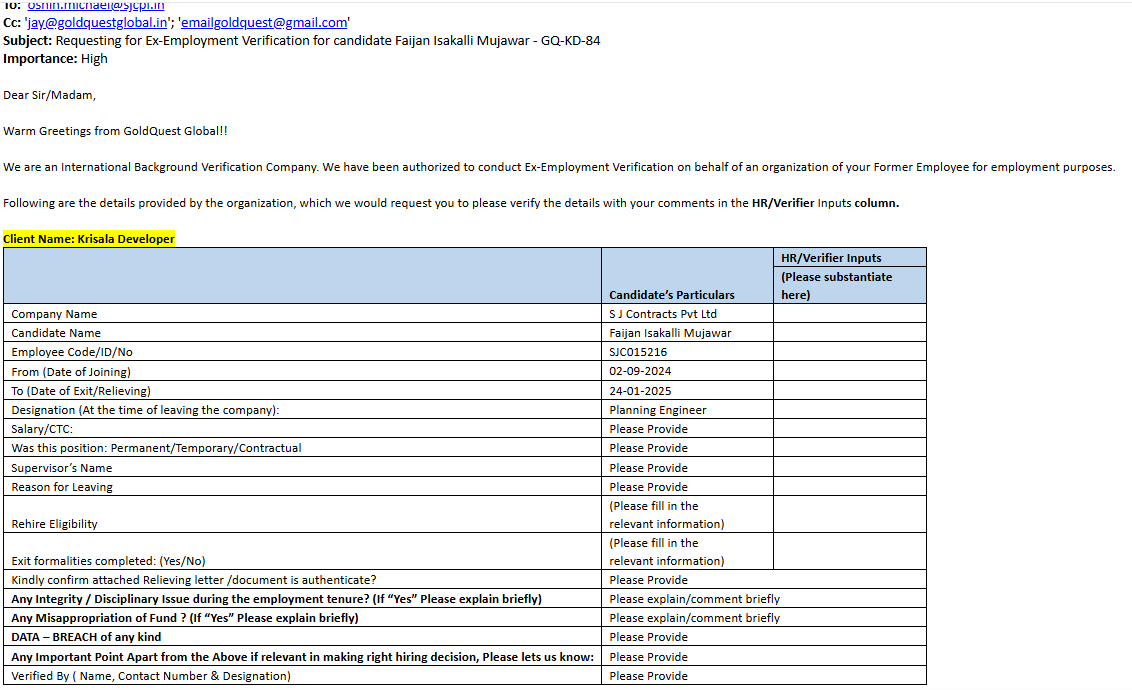Click the empty HR/Verifier input cell for Designation
Viewport: 1132px width, 690px height.
pyautogui.click(x=850, y=409)
